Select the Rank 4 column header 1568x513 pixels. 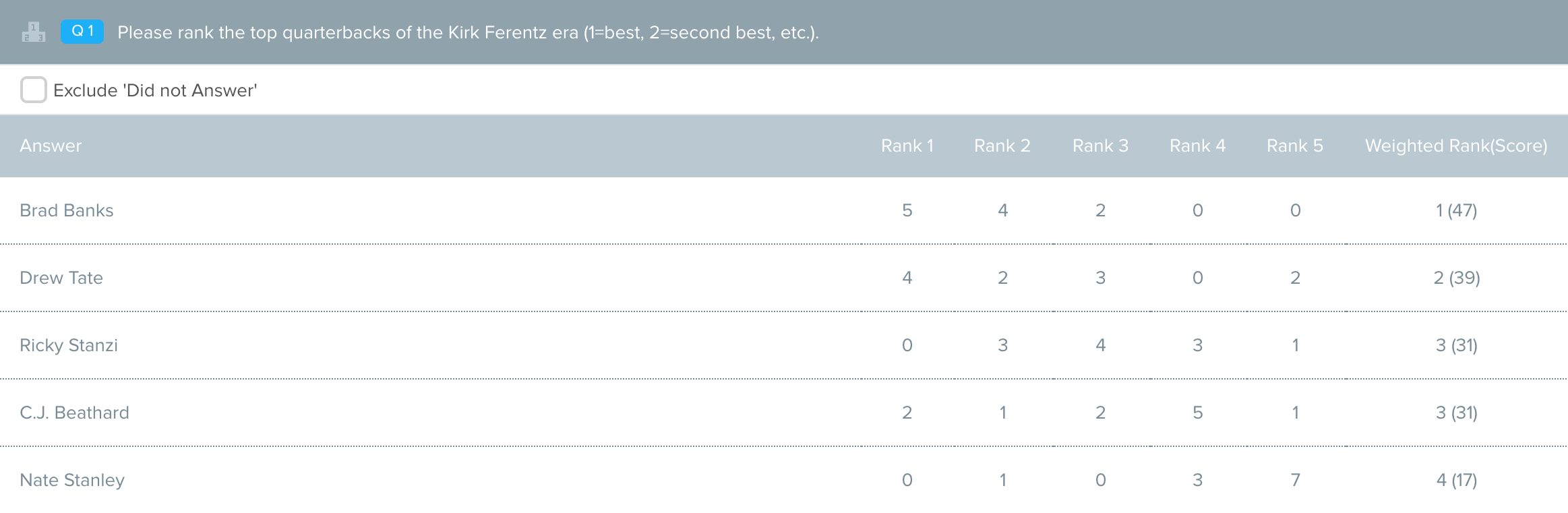coord(1198,146)
